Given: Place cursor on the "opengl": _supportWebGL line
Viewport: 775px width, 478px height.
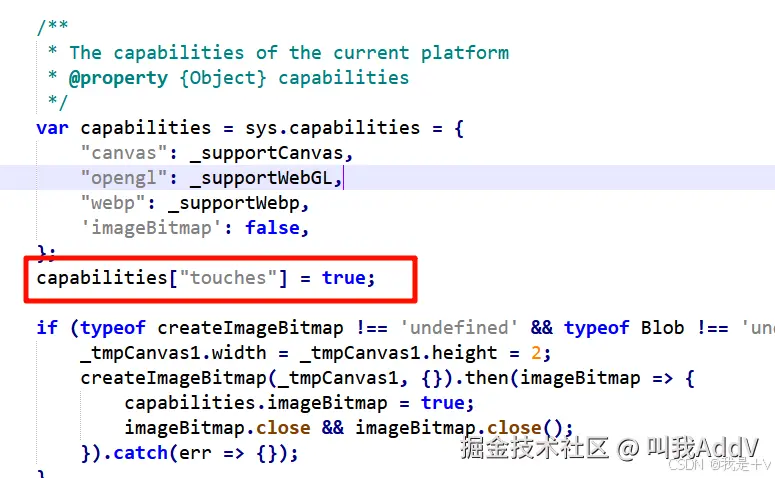Looking at the screenshot, I should coord(212,178).
